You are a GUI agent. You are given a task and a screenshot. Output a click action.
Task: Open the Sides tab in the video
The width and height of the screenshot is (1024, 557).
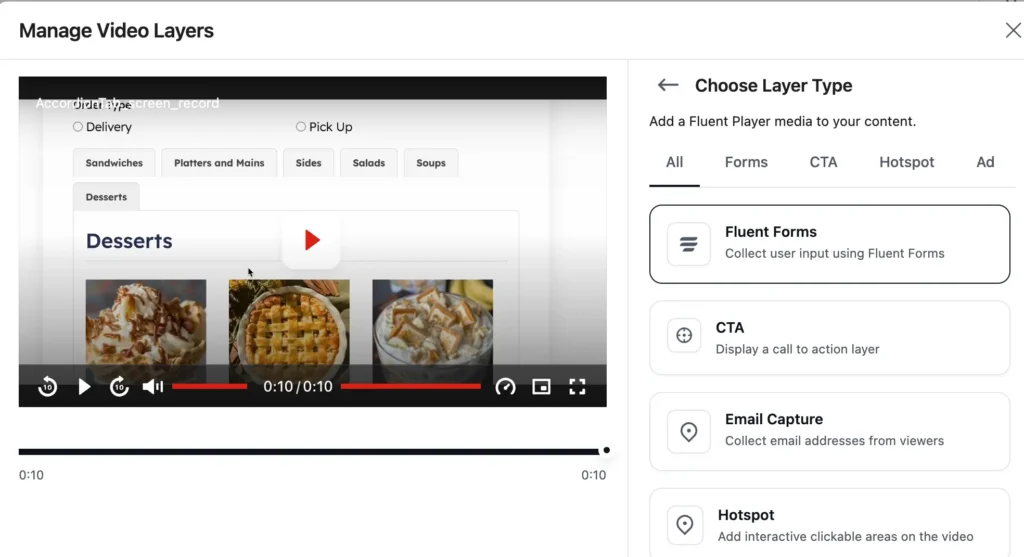(308, 163)
